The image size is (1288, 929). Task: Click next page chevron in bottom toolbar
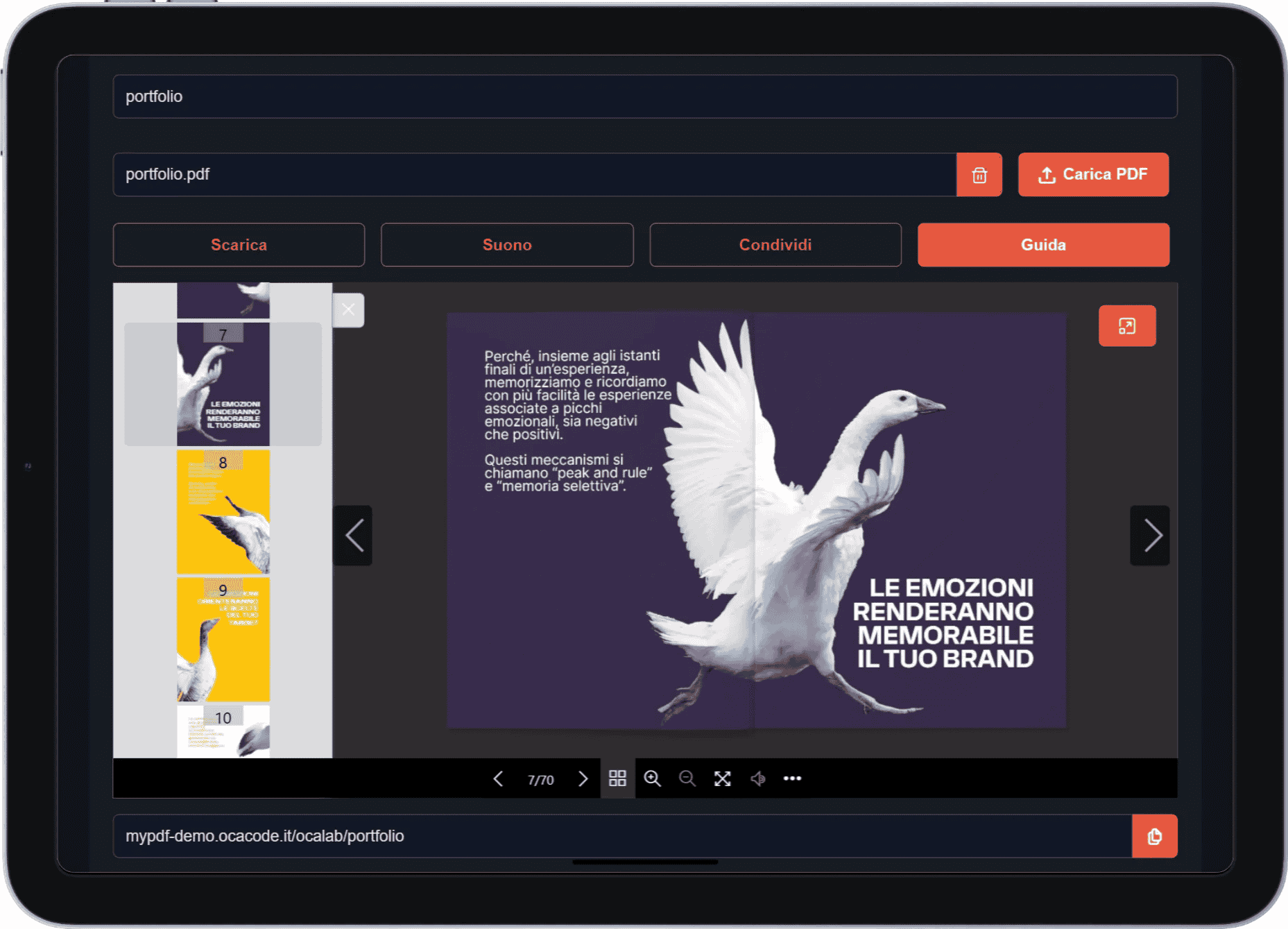tap(583, 779)
